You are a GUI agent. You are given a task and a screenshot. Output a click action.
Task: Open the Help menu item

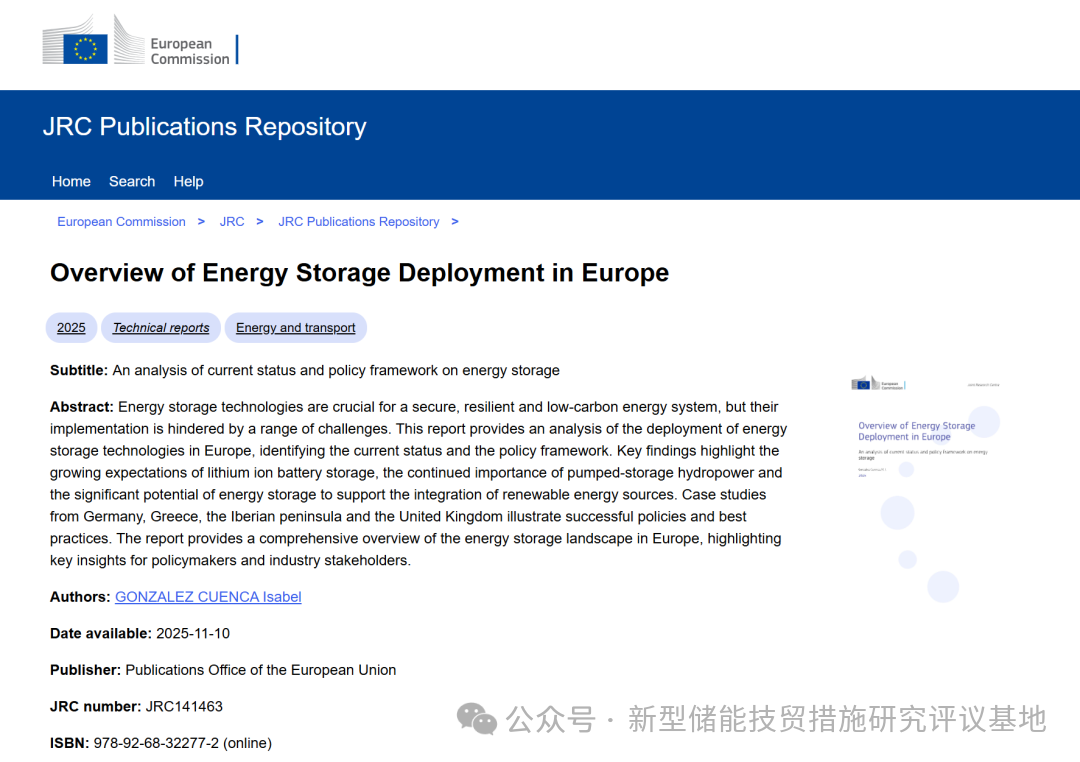[x=188, y=181]
